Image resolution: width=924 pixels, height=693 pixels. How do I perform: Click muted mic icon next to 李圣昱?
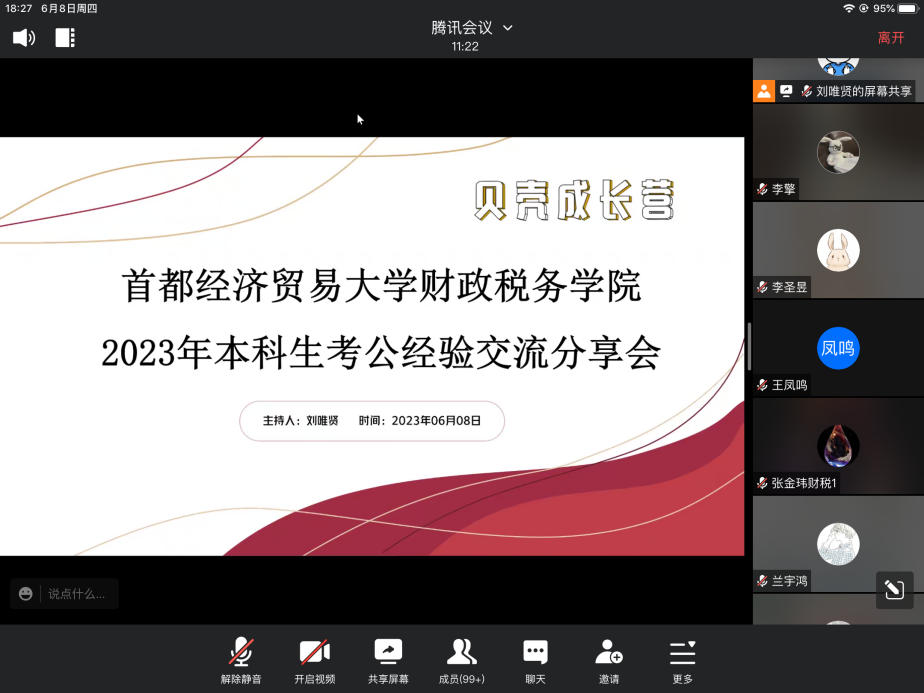(x=762, y=287)
